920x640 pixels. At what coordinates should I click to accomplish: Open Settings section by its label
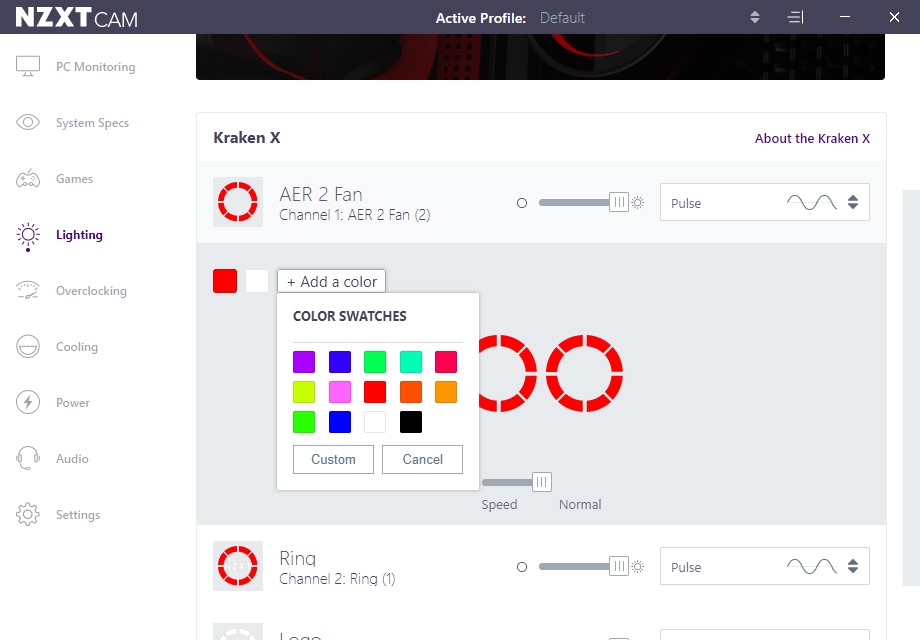[78, 515]
